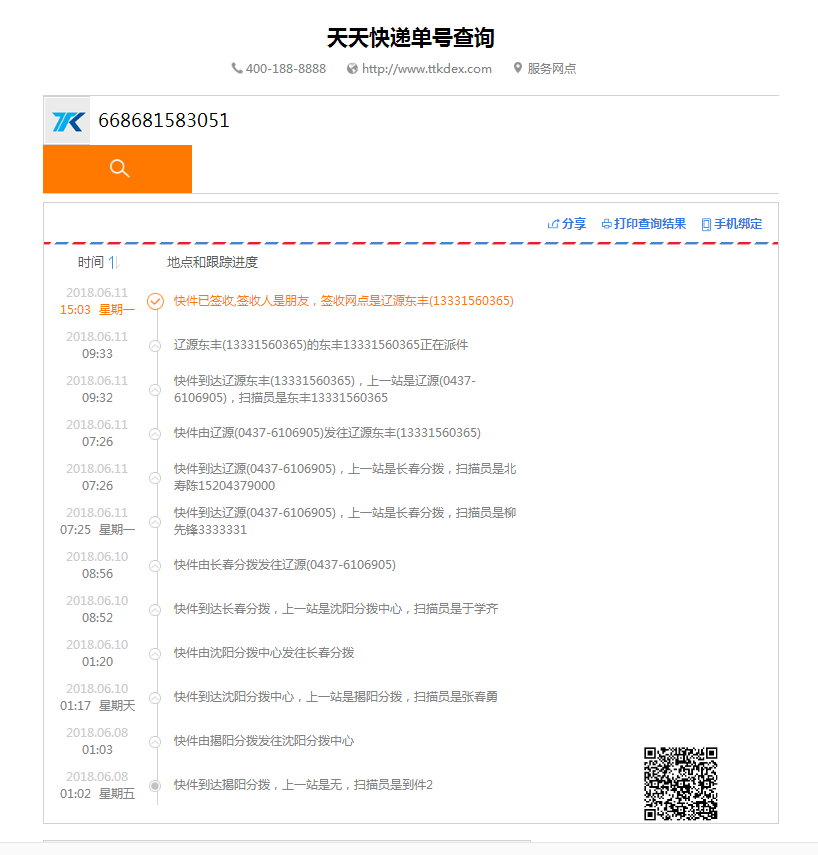This screenshot has height=855, width=818.
Task: Click the orange signed checkmark status icon
Action: click(x=155, y=301)
